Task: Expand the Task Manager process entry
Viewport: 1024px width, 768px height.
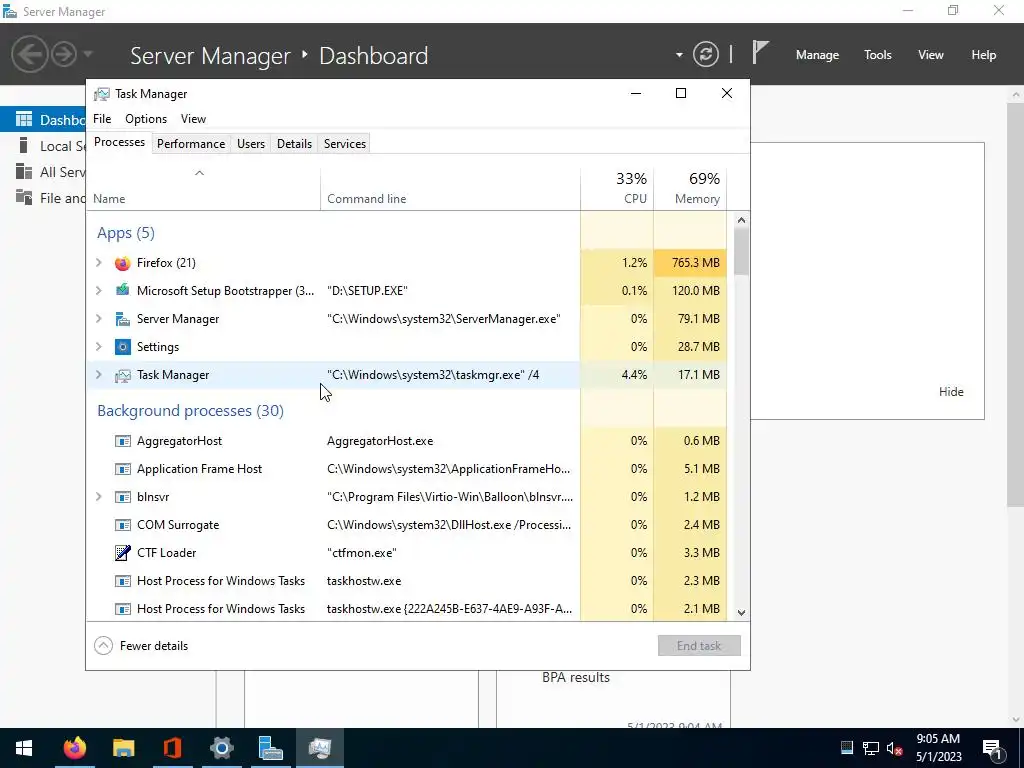Action: (99, 375)
